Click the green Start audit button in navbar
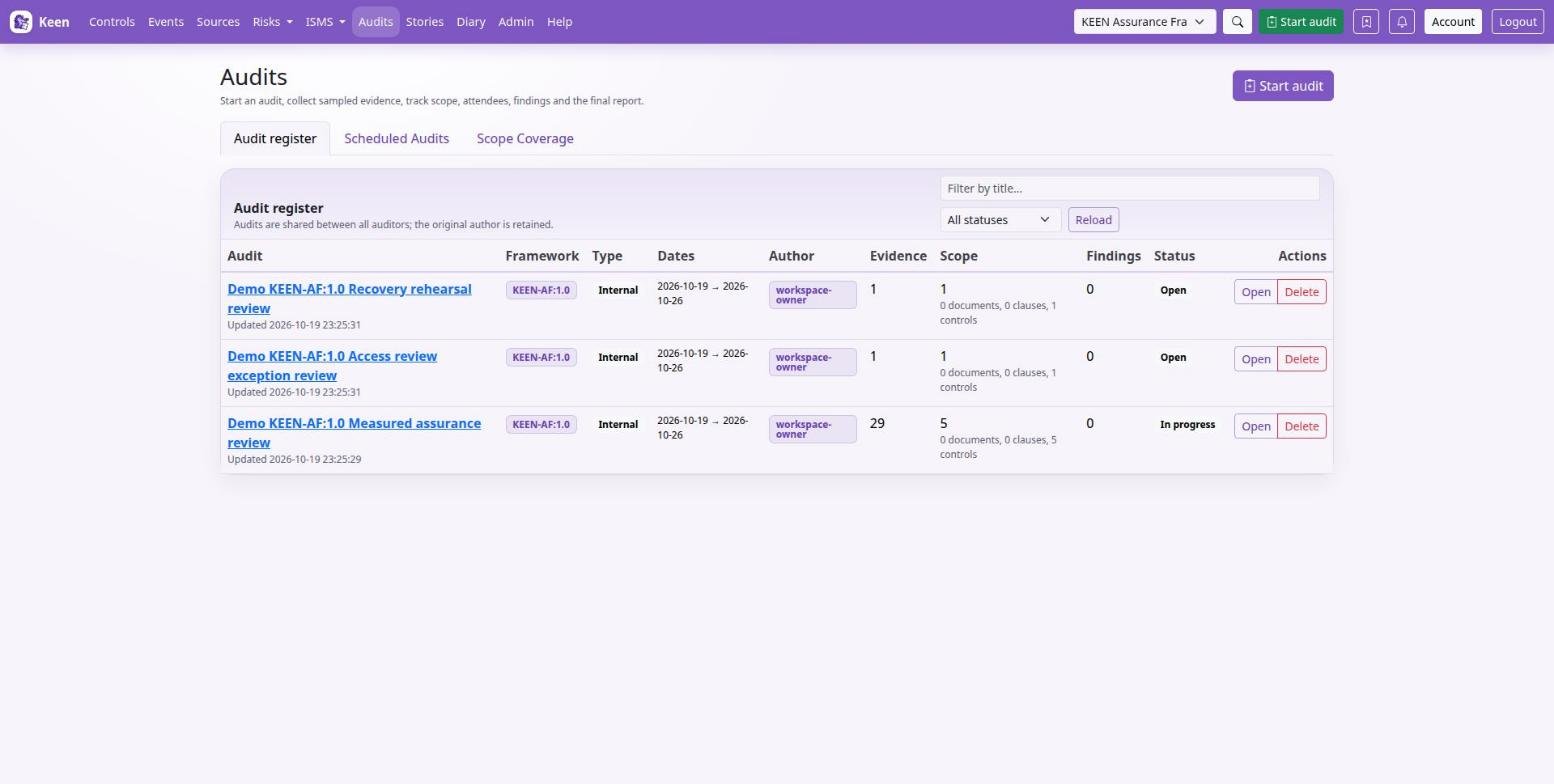Viewport: 1554px width, 784px height. click(x=1301, y=22)
